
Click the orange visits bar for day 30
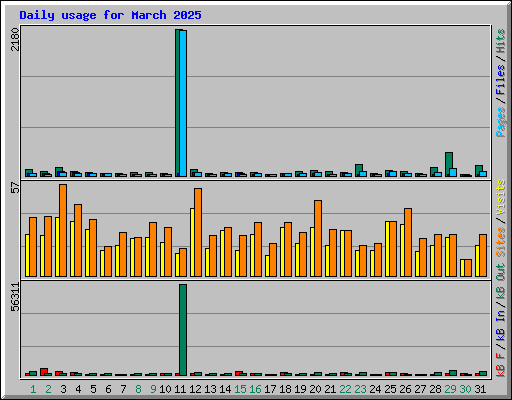click(468, 268)
